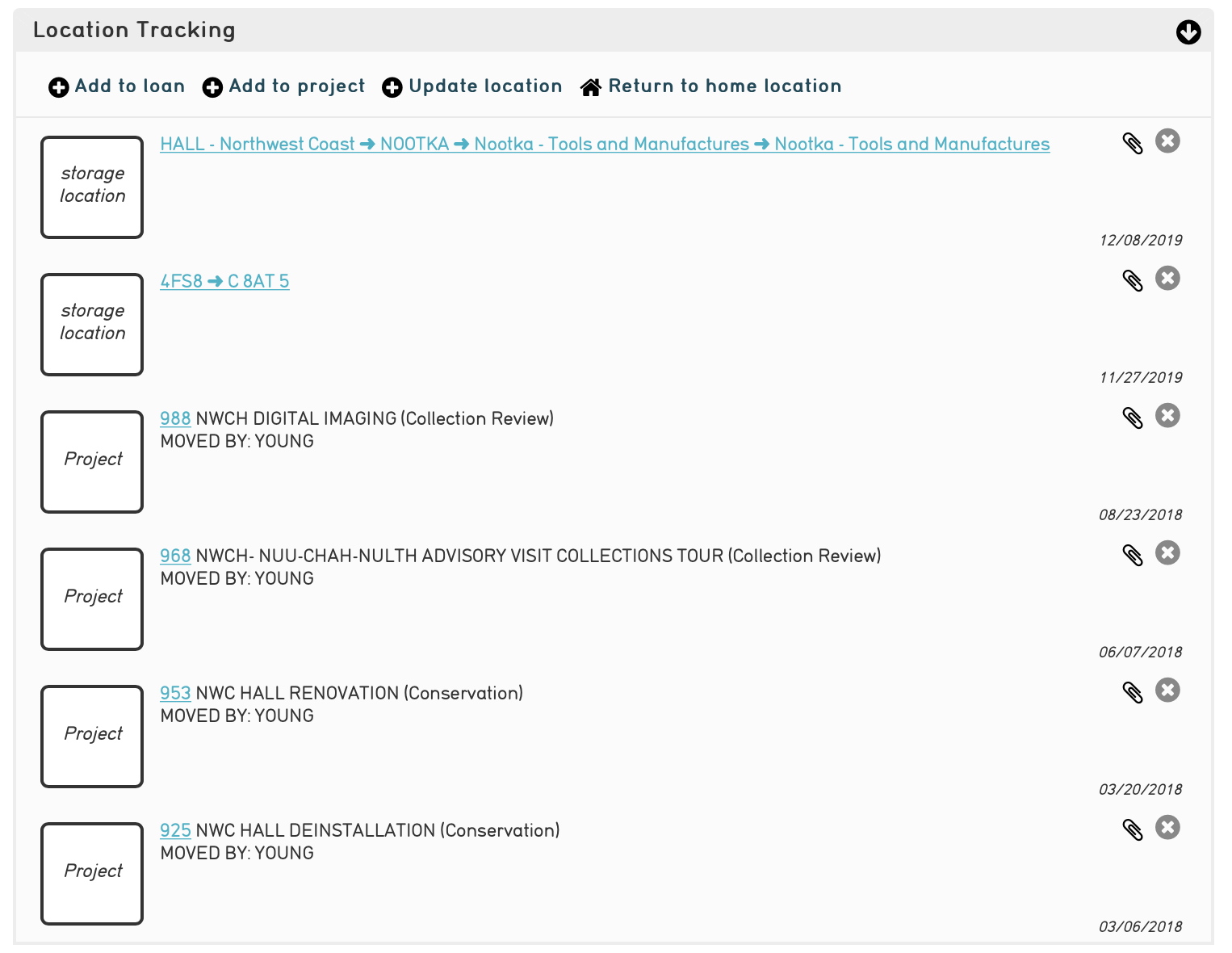Collapse the Location Tracking panel arrow
This screenshot has height=953, width=1232.
[1188, 32]
